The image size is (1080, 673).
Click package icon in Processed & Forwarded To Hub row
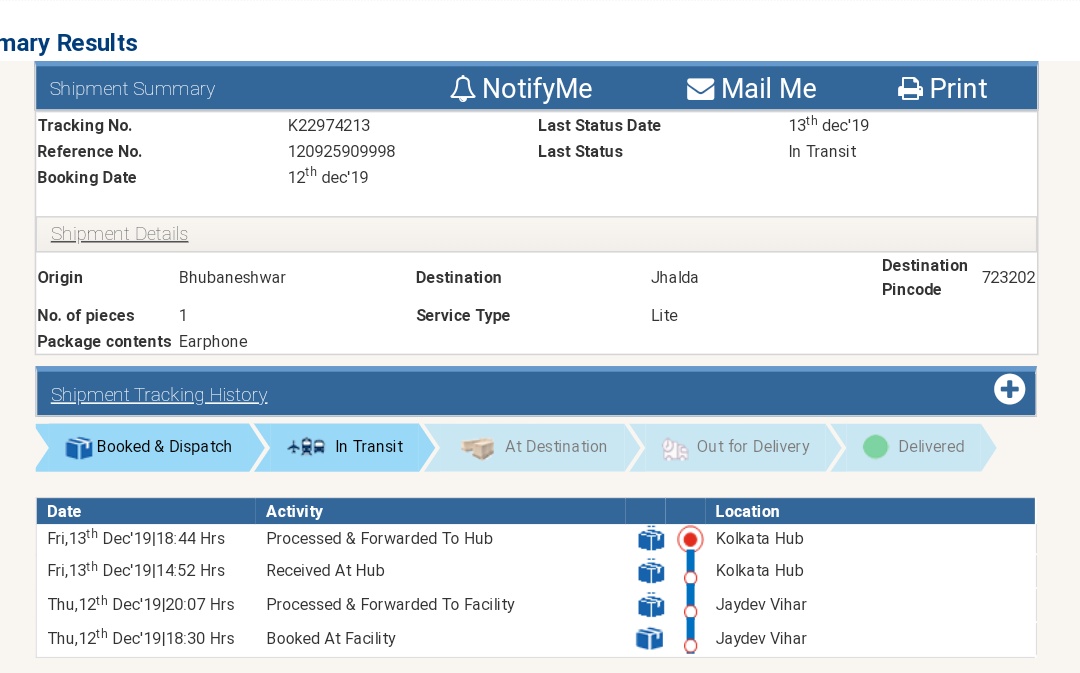tap(651, 539)
